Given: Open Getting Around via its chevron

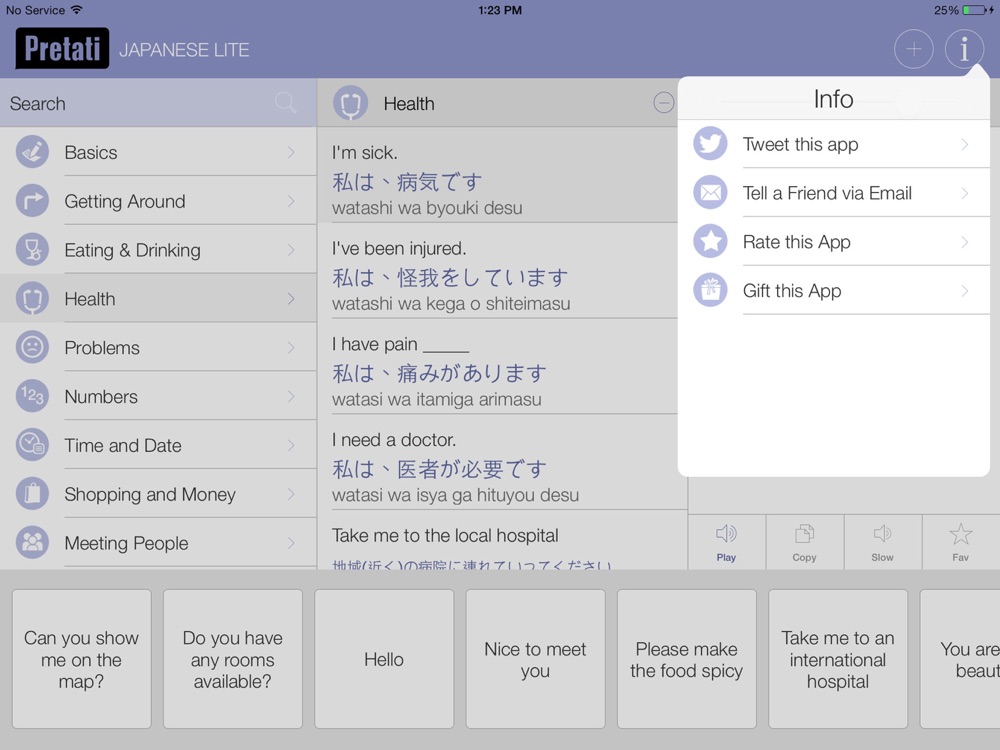Looking at the screenshot, I should pos(291,201).
